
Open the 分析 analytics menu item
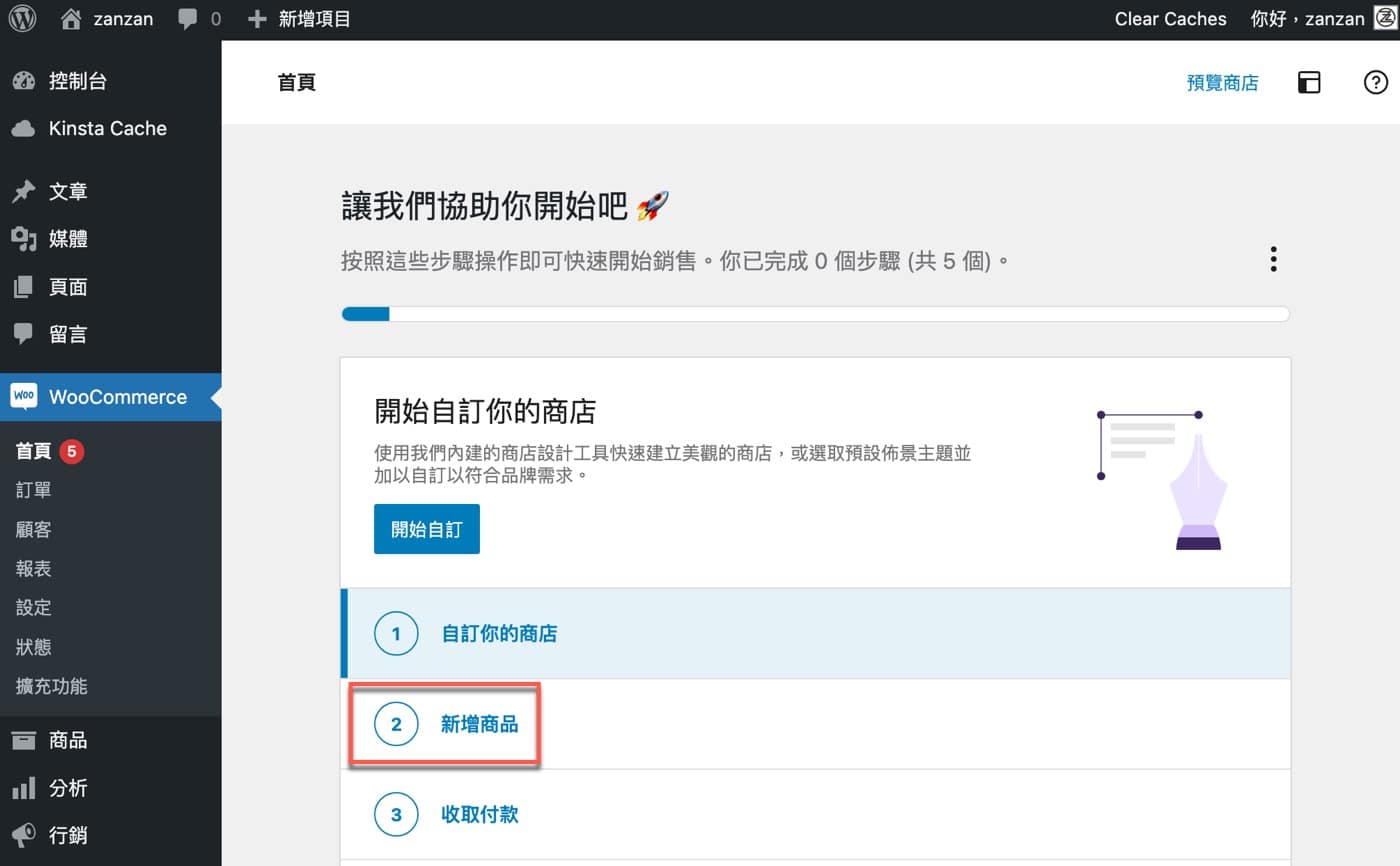point(110,788)
